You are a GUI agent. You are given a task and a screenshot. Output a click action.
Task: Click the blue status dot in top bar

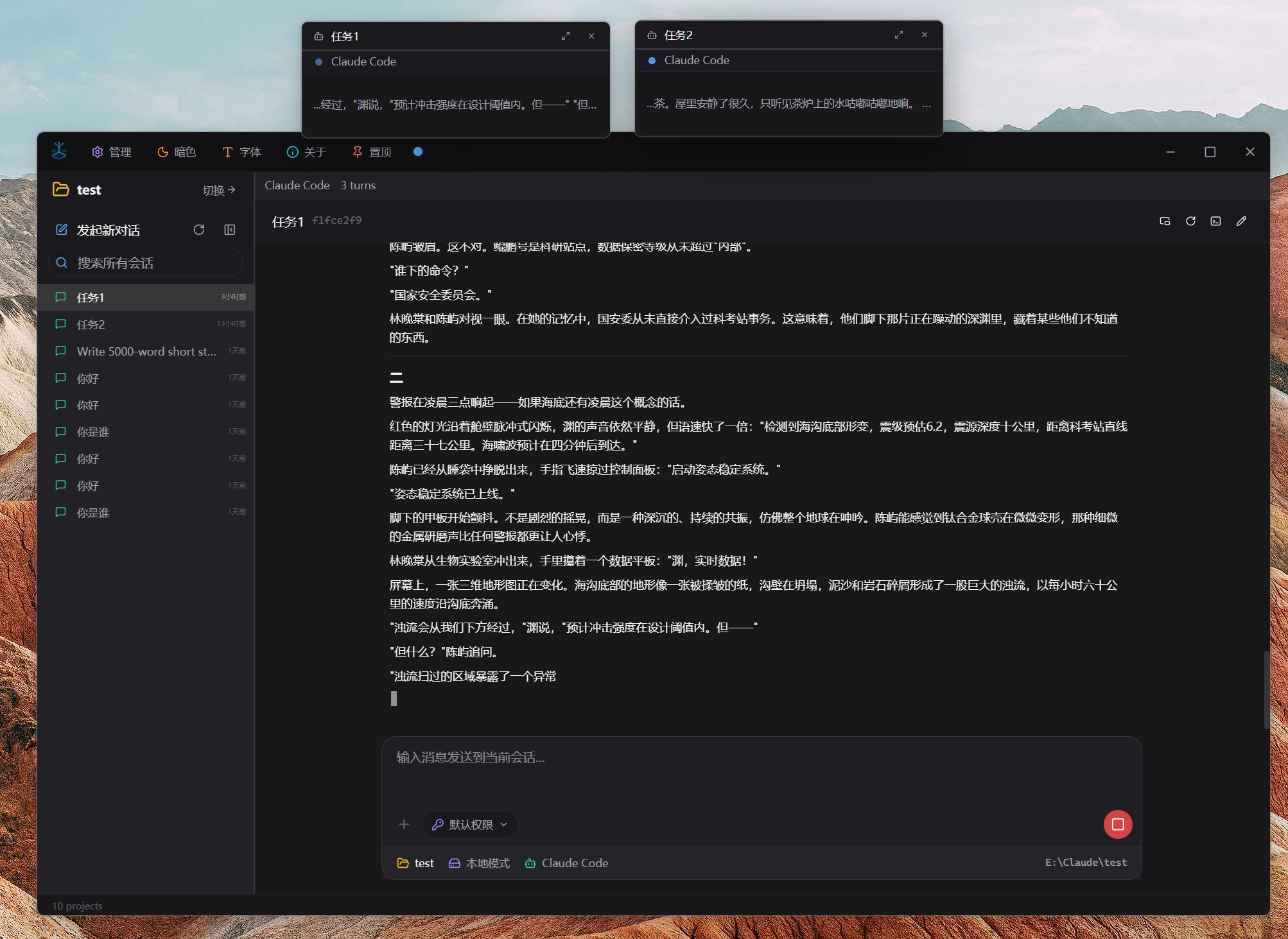tap(418, 151)
